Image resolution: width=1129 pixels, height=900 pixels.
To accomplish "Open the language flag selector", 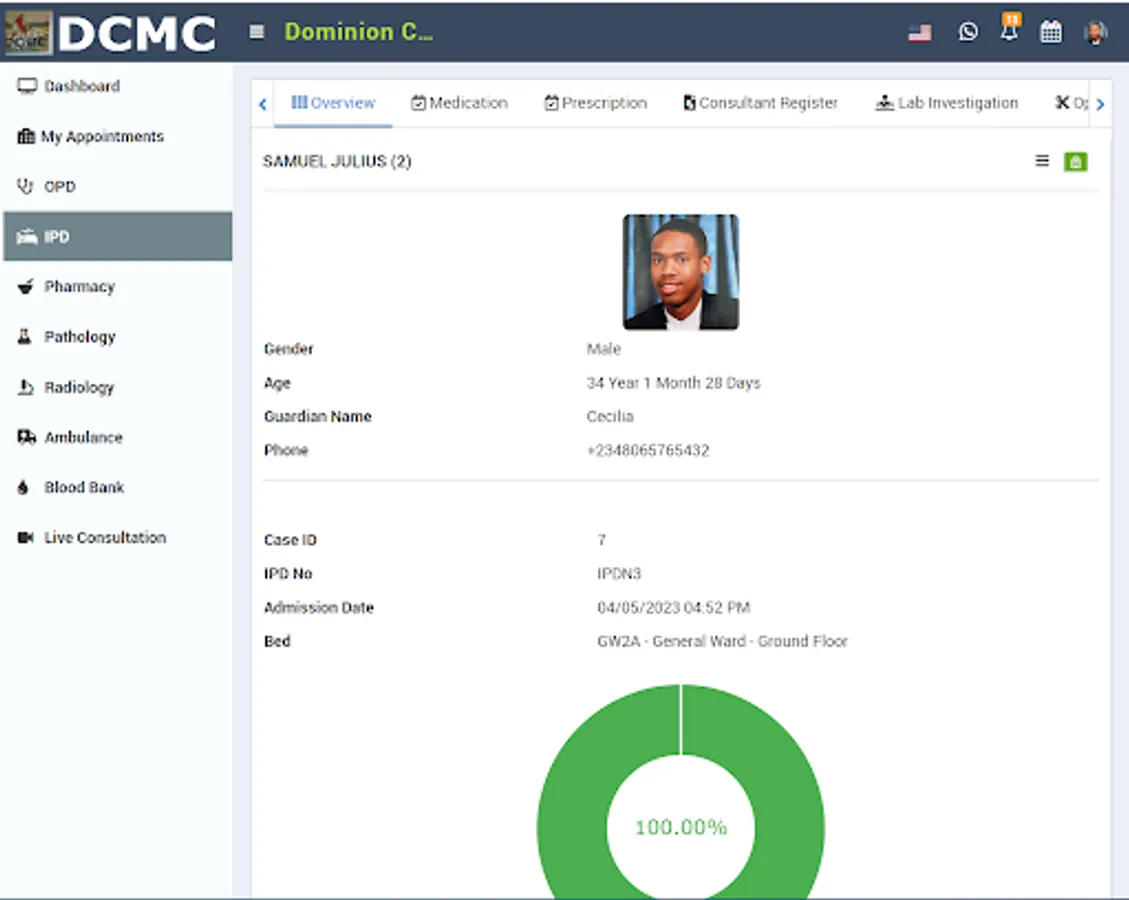I will [919, 32].
